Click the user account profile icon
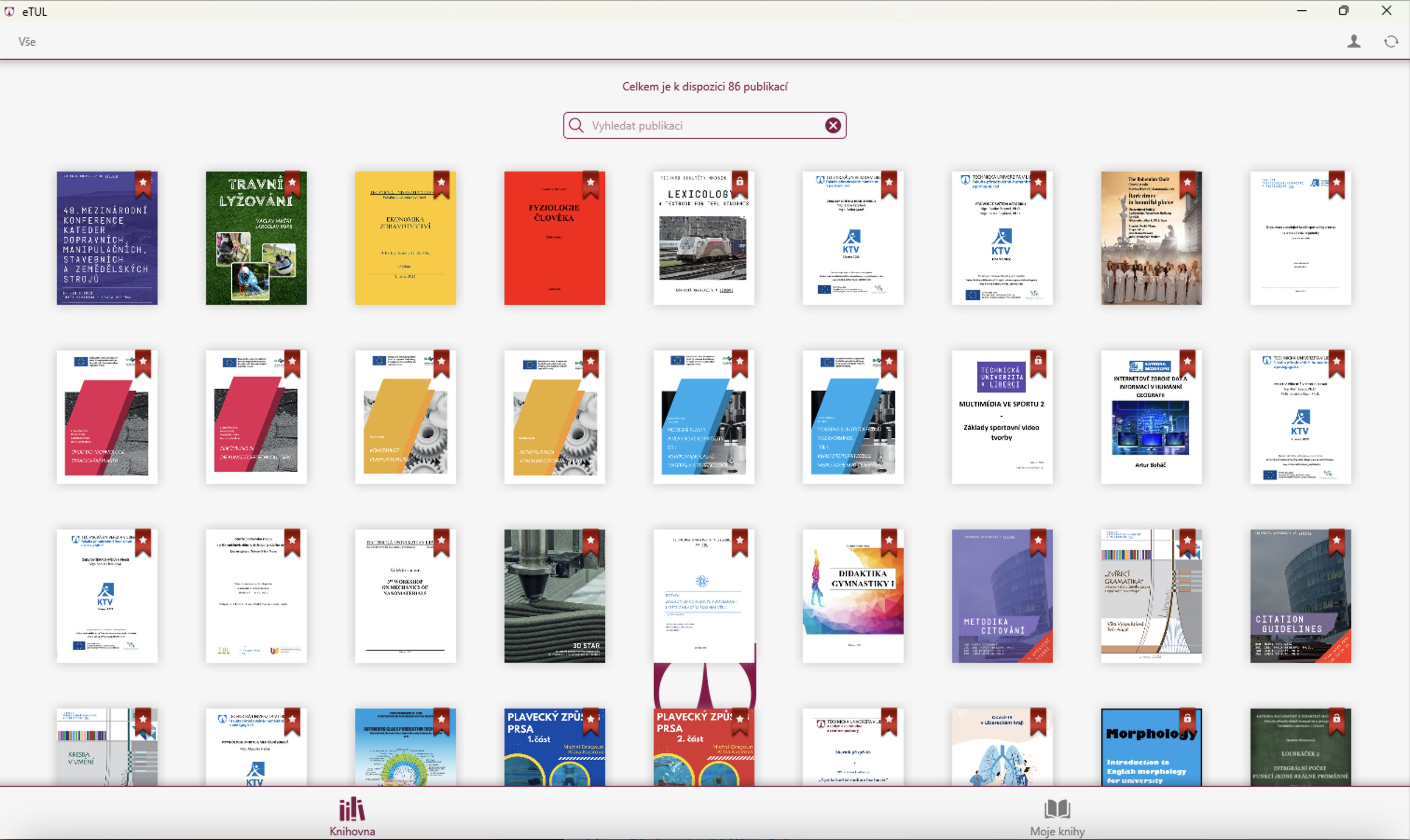Image resolution: width=1410 pixels, height=840 pixels. (x=1354, y=41)
